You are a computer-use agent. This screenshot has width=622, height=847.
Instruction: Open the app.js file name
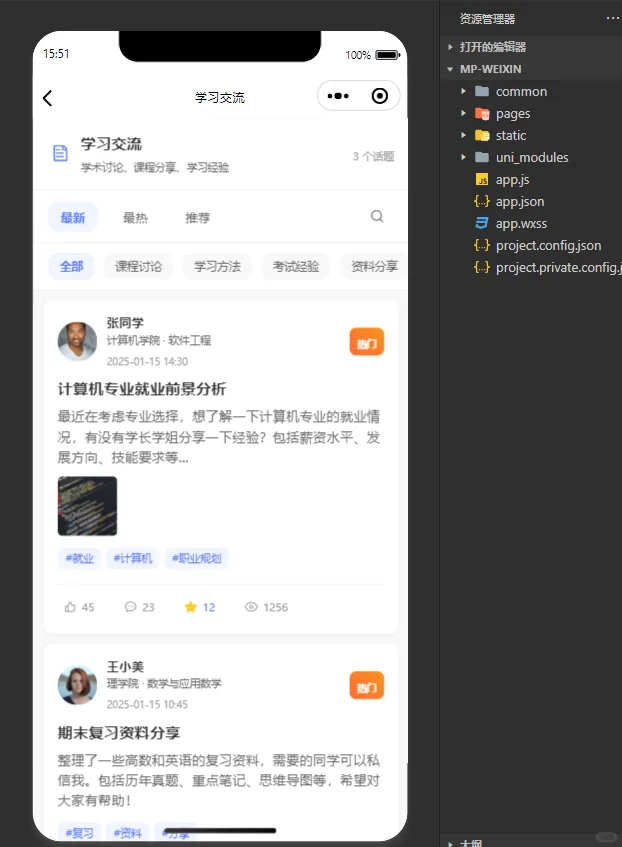[x=512, y=179]
